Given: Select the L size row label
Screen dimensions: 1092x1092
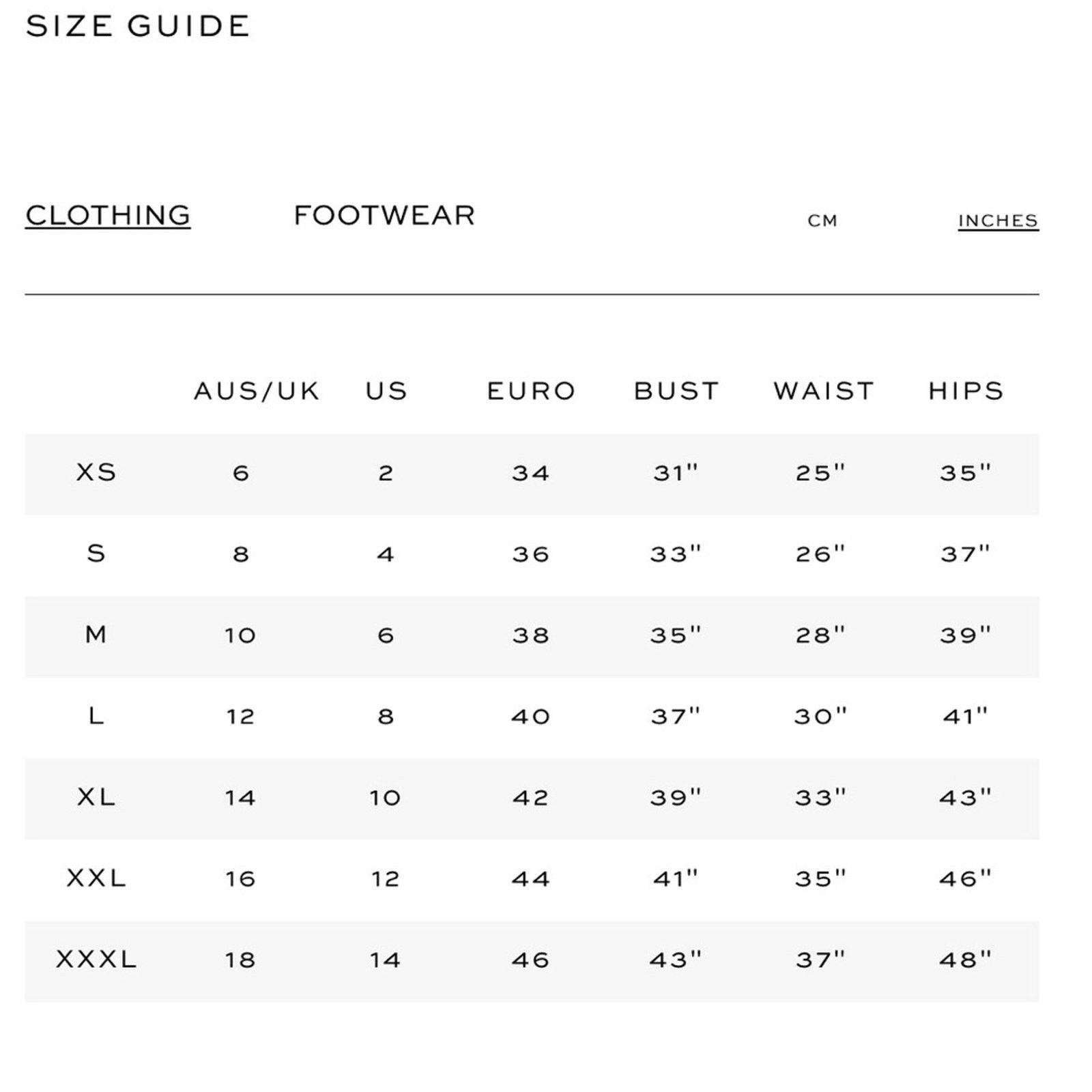Looking at the screenshot, I should [96, 716].
